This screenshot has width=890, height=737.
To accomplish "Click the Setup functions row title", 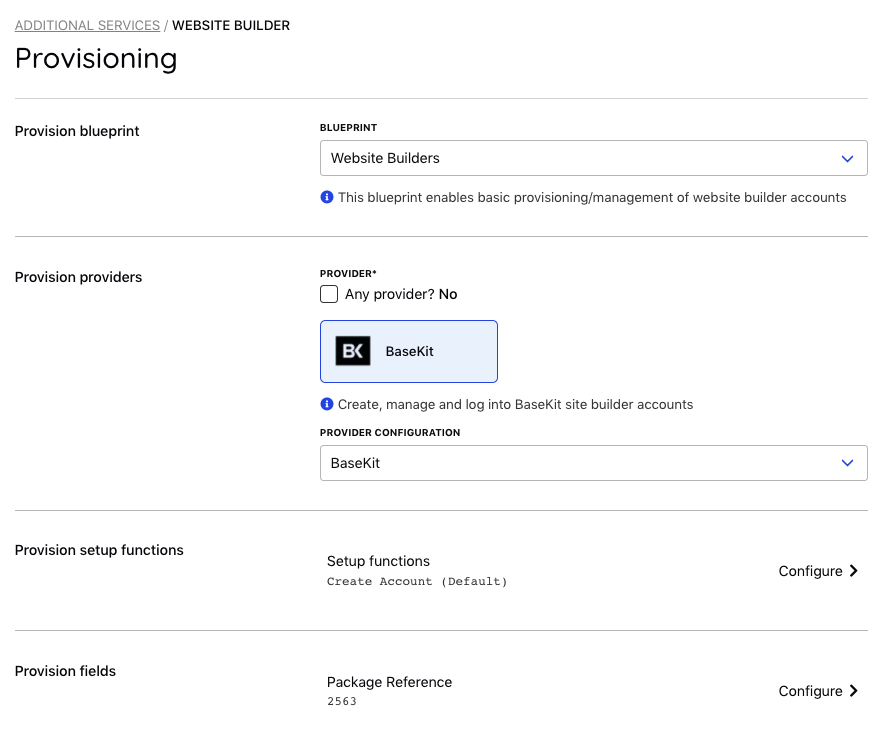I will [378, 561].
